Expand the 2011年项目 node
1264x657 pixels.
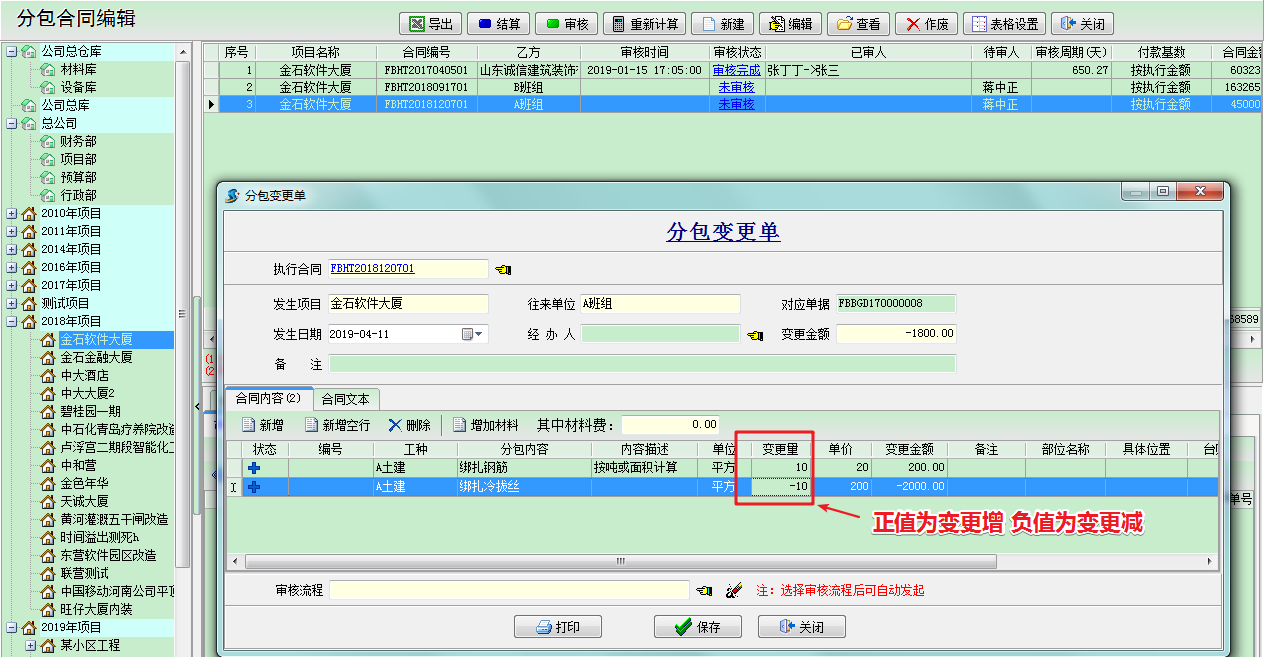(12, 231)
